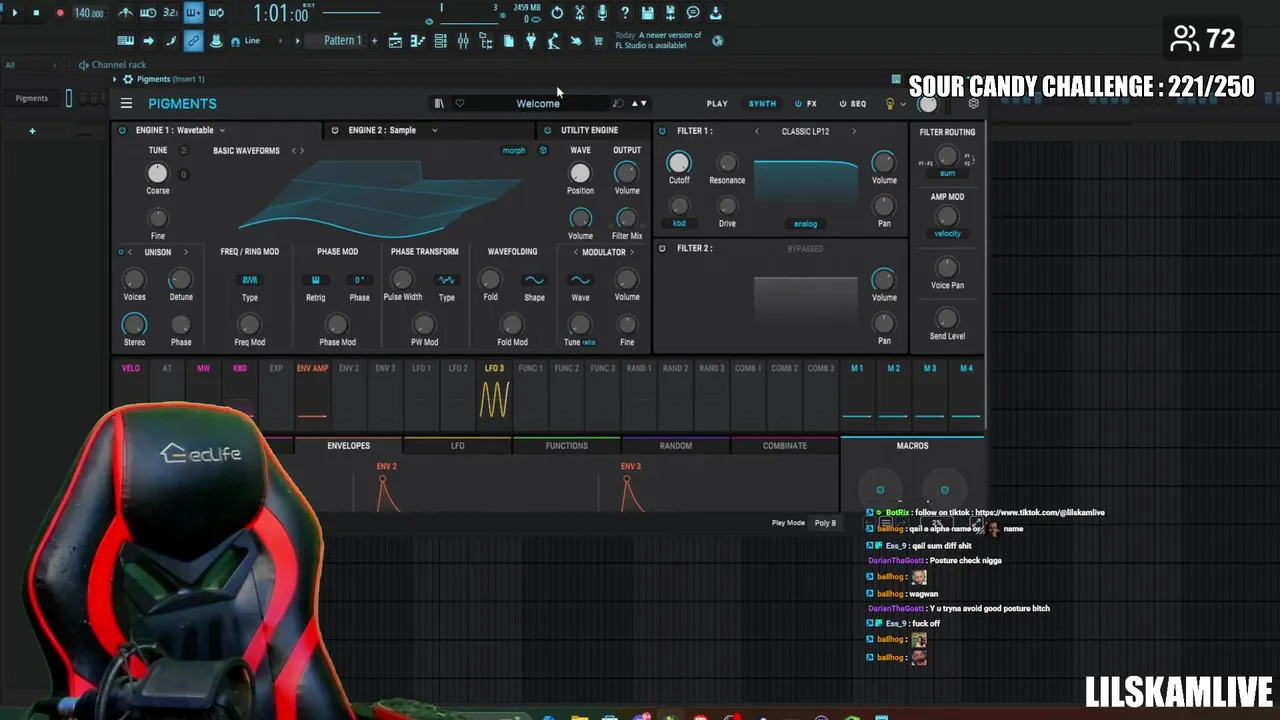Favorite the preset with the heart icon
Screen dimensions: 1280x720
pyautogui.click(x=459, y=103)
